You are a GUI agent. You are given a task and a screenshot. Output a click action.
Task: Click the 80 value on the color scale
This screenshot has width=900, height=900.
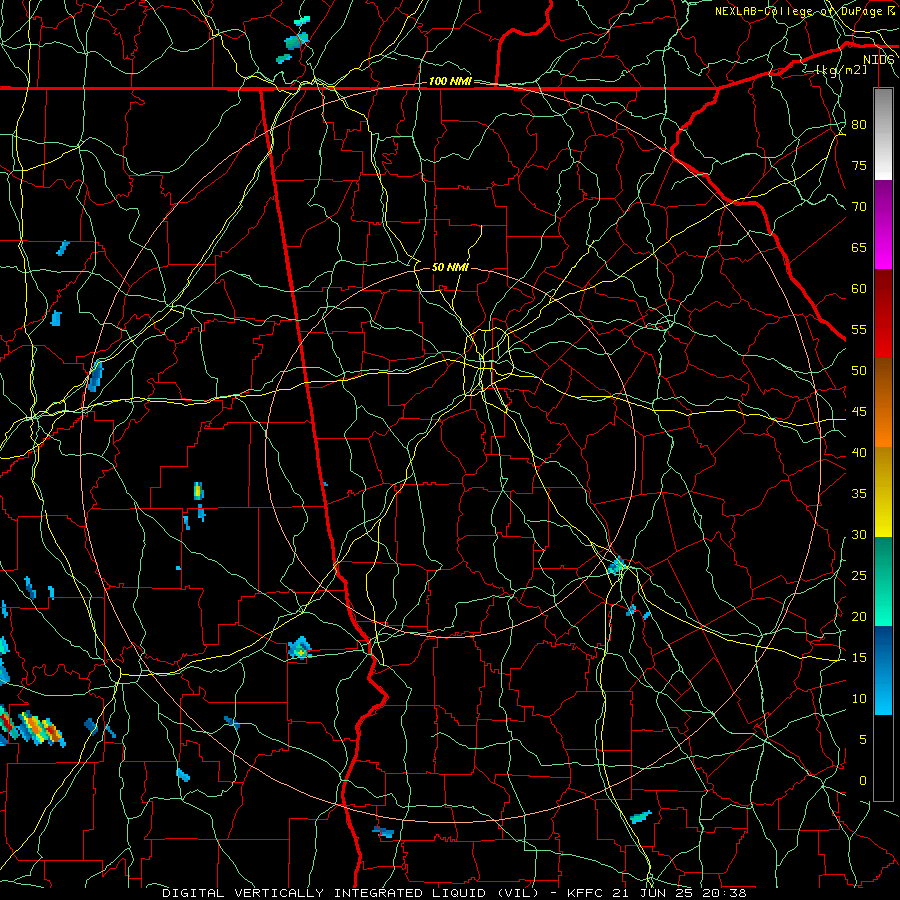[859, 125]
